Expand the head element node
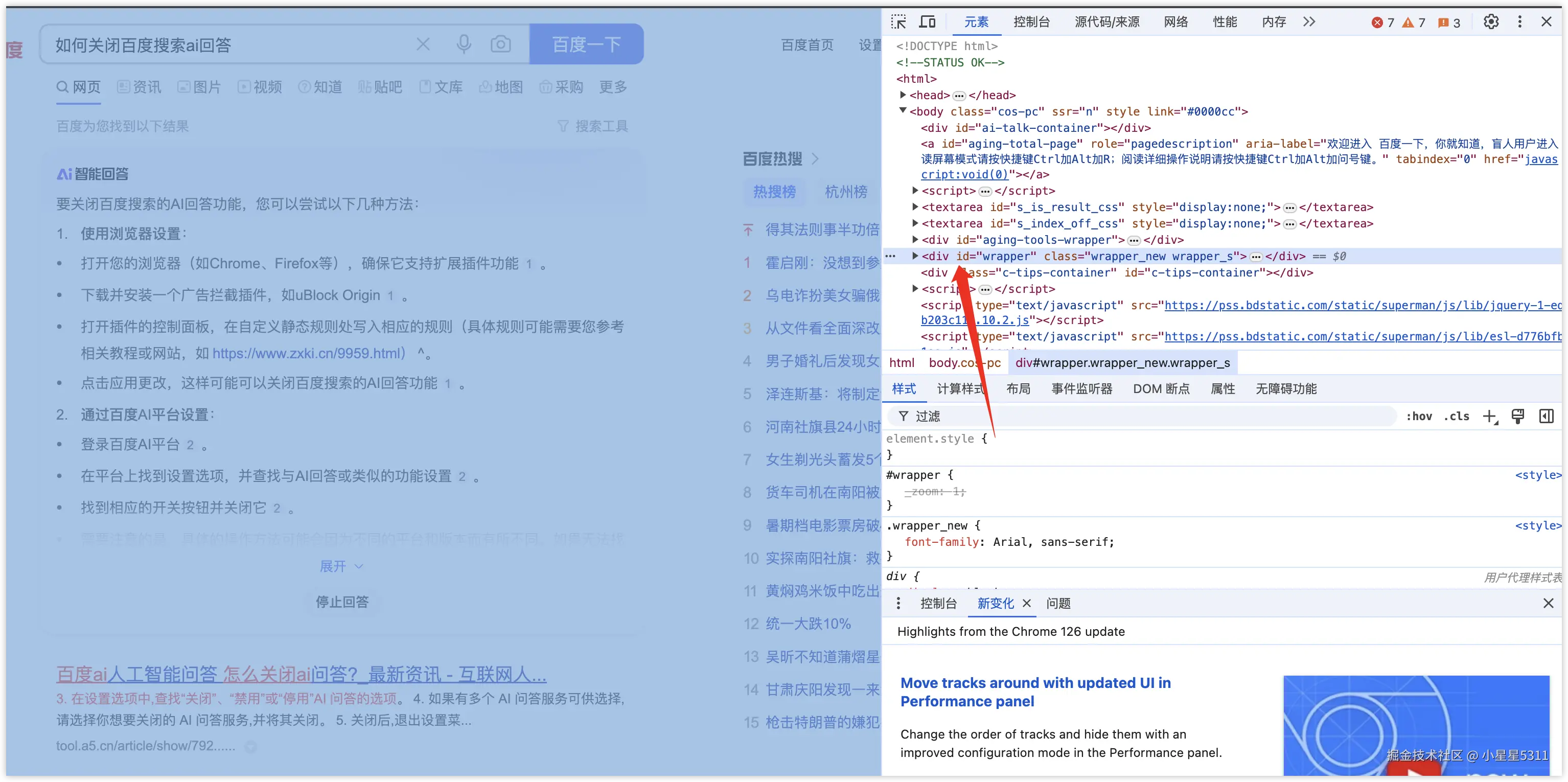This screenshot has width=1568, height=782. pos(903,95)
